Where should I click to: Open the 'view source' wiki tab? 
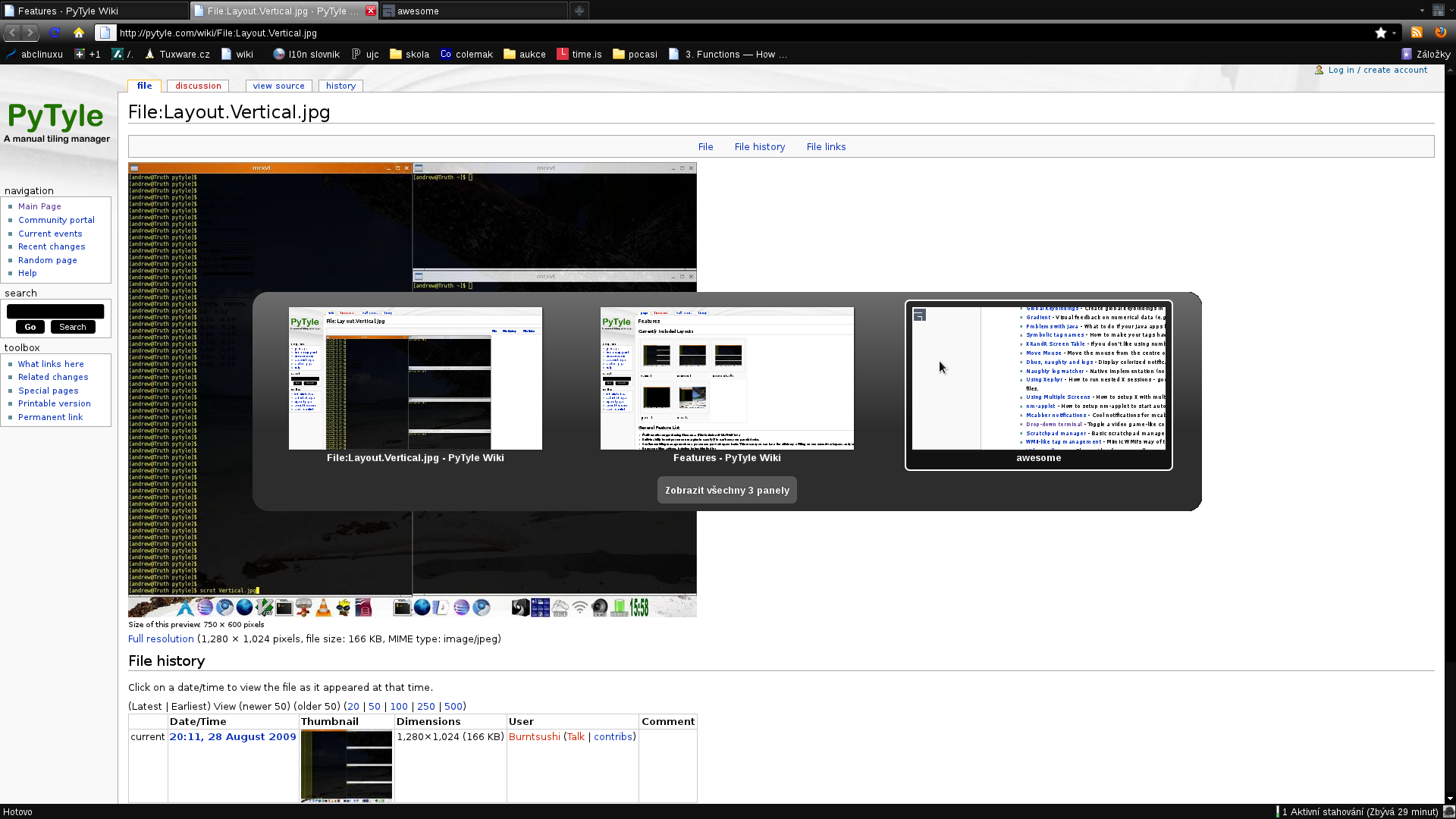tap(278, 86)
